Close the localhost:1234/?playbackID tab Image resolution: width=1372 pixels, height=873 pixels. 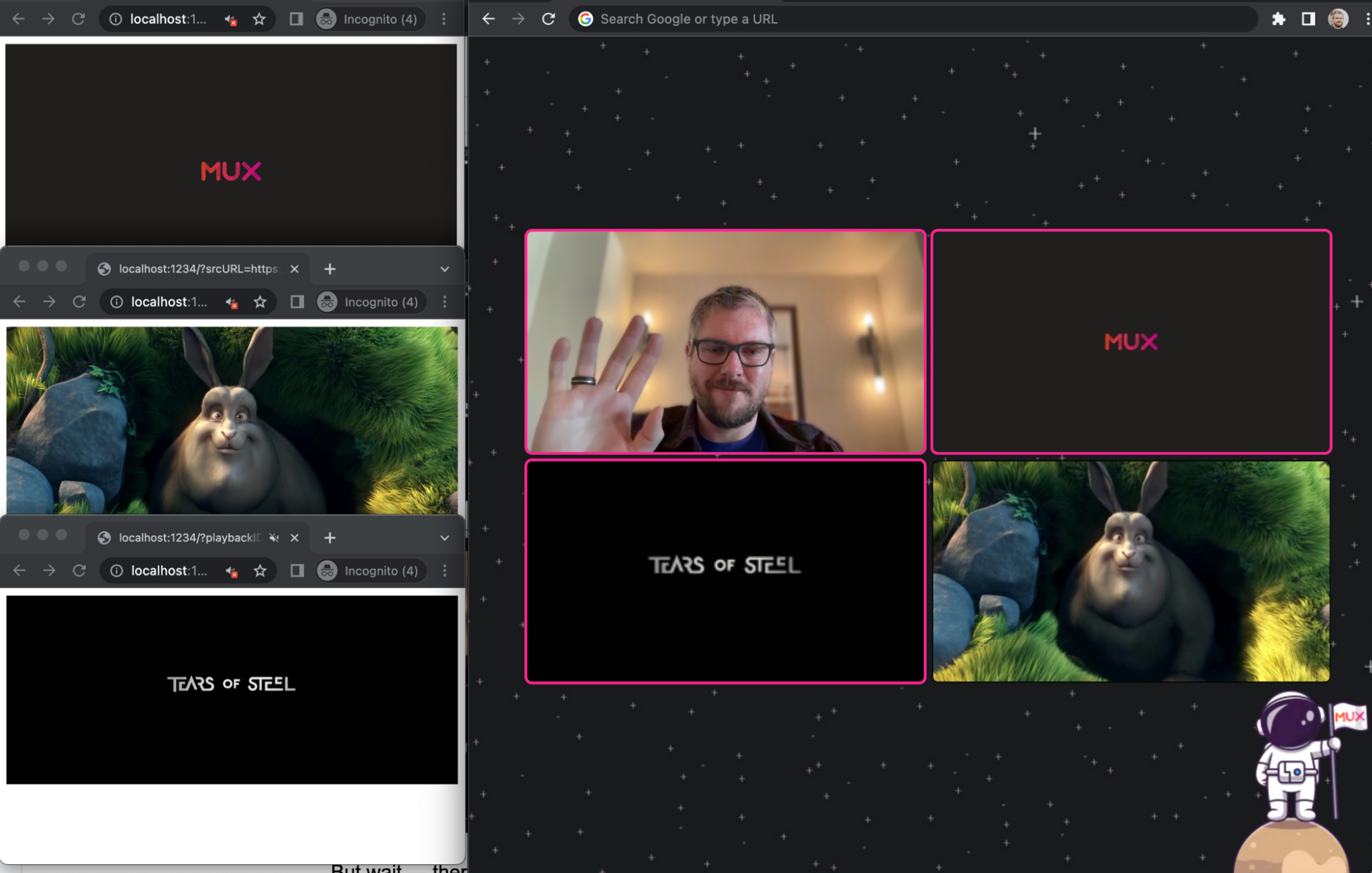(294, 538)
